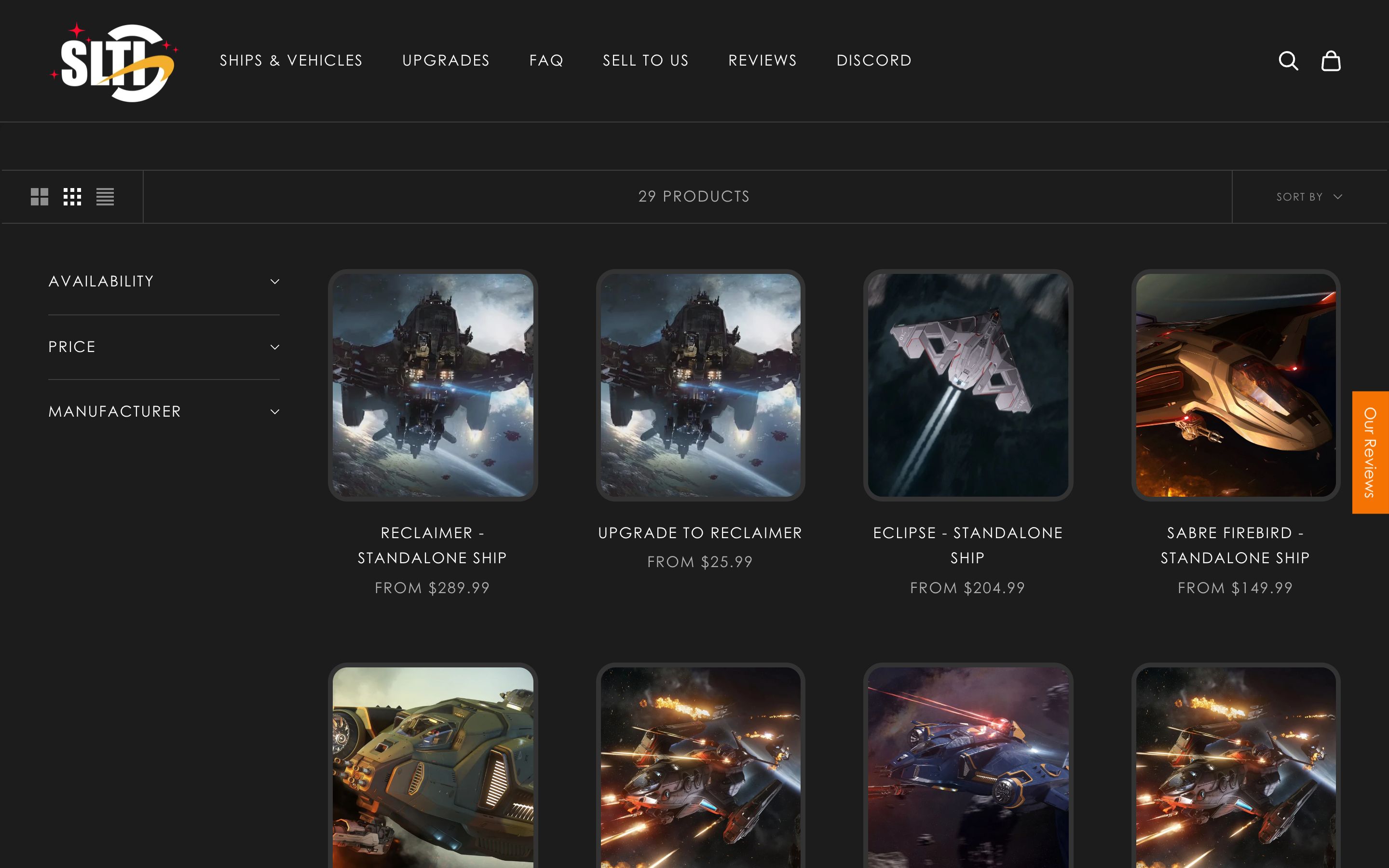Open the Ships & Vehicles menu
This screenshot has height=868, width=1389.
[290, 60]
